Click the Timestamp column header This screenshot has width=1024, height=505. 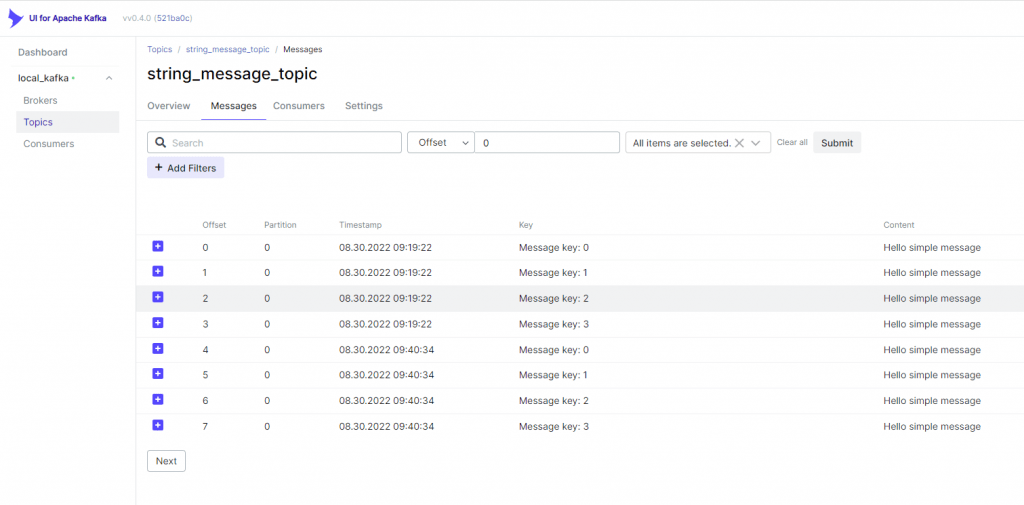click(x=360, y=225)
